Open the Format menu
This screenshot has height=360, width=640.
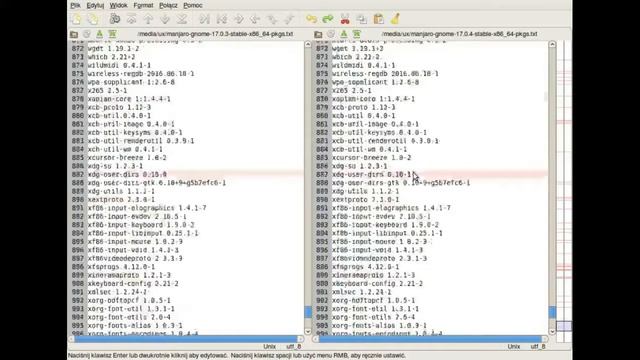pos(143,5)
